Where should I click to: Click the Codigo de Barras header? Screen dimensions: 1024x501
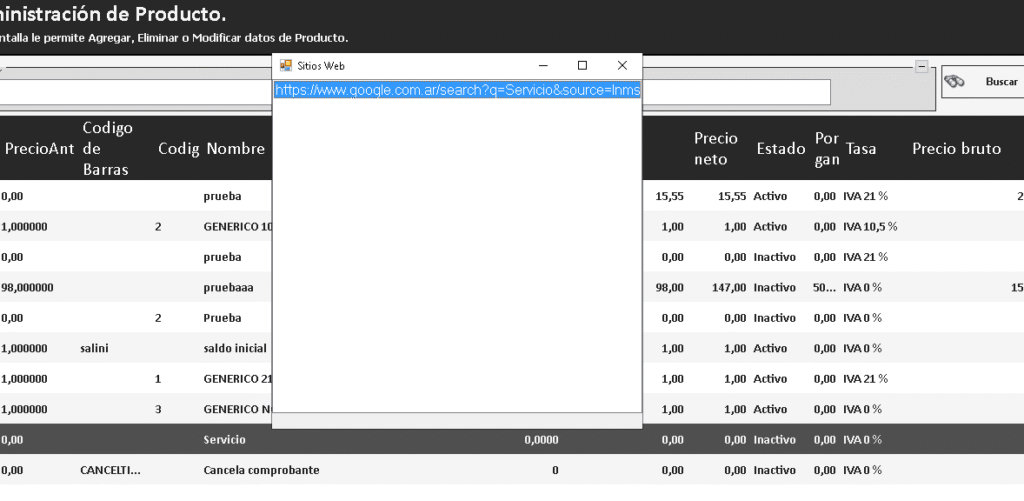107,148
